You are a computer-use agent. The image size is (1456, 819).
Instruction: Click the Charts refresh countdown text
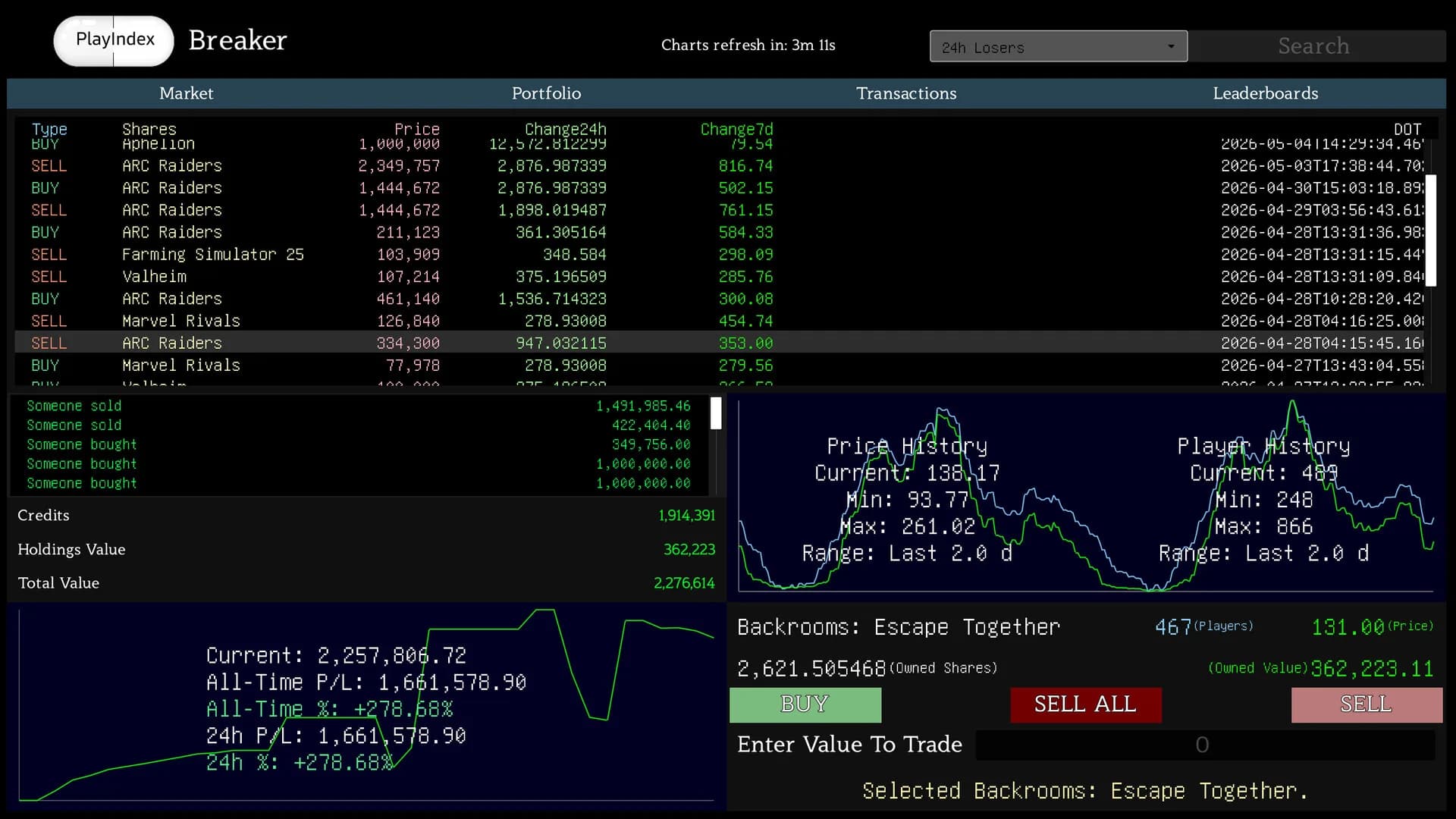[x=748, y=45]
